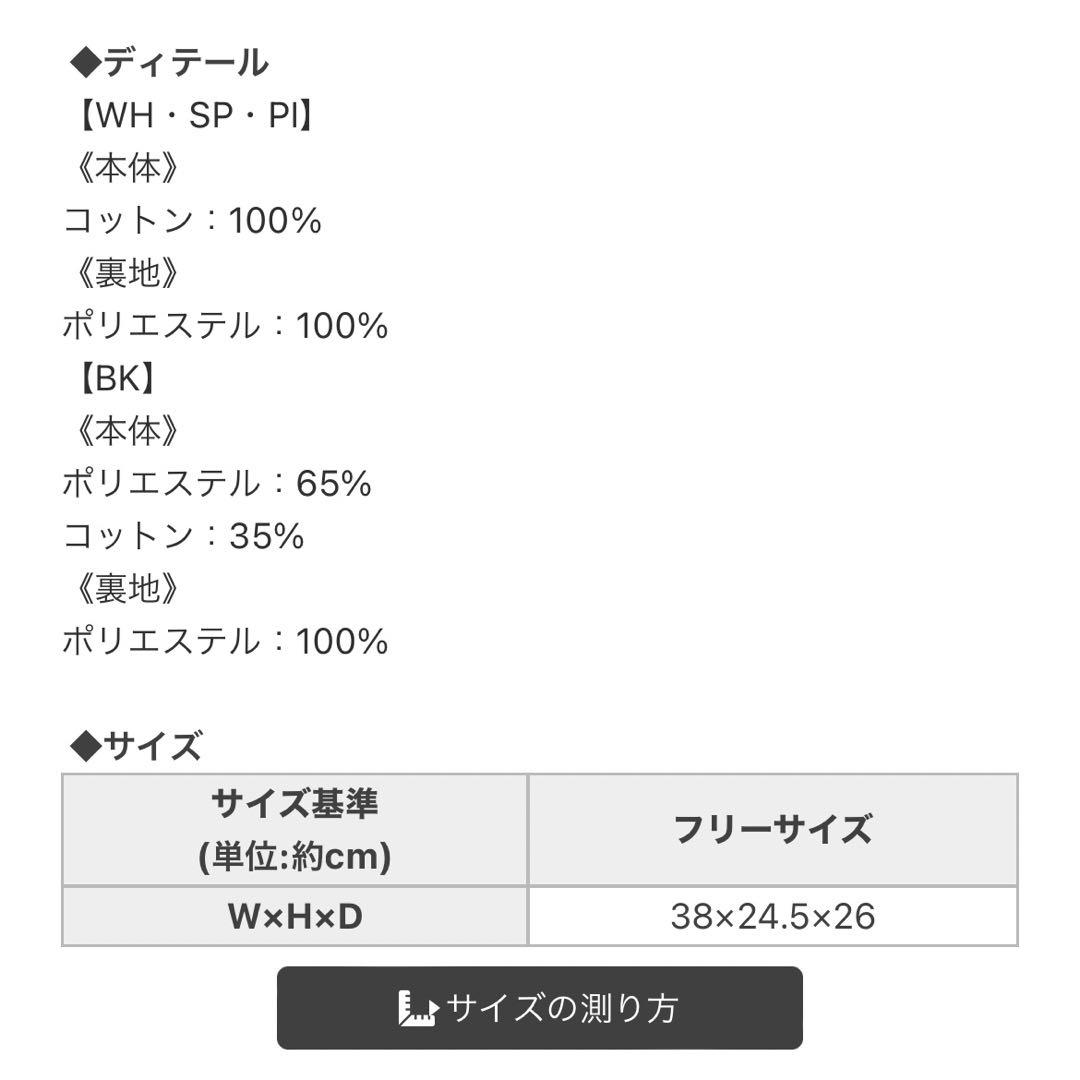
Task: Click the W×H×D row label
Action: point(295,914)
